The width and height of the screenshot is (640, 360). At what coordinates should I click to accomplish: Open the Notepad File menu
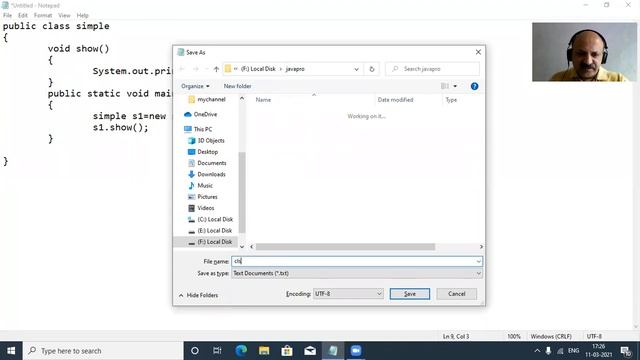coord(7,15)
